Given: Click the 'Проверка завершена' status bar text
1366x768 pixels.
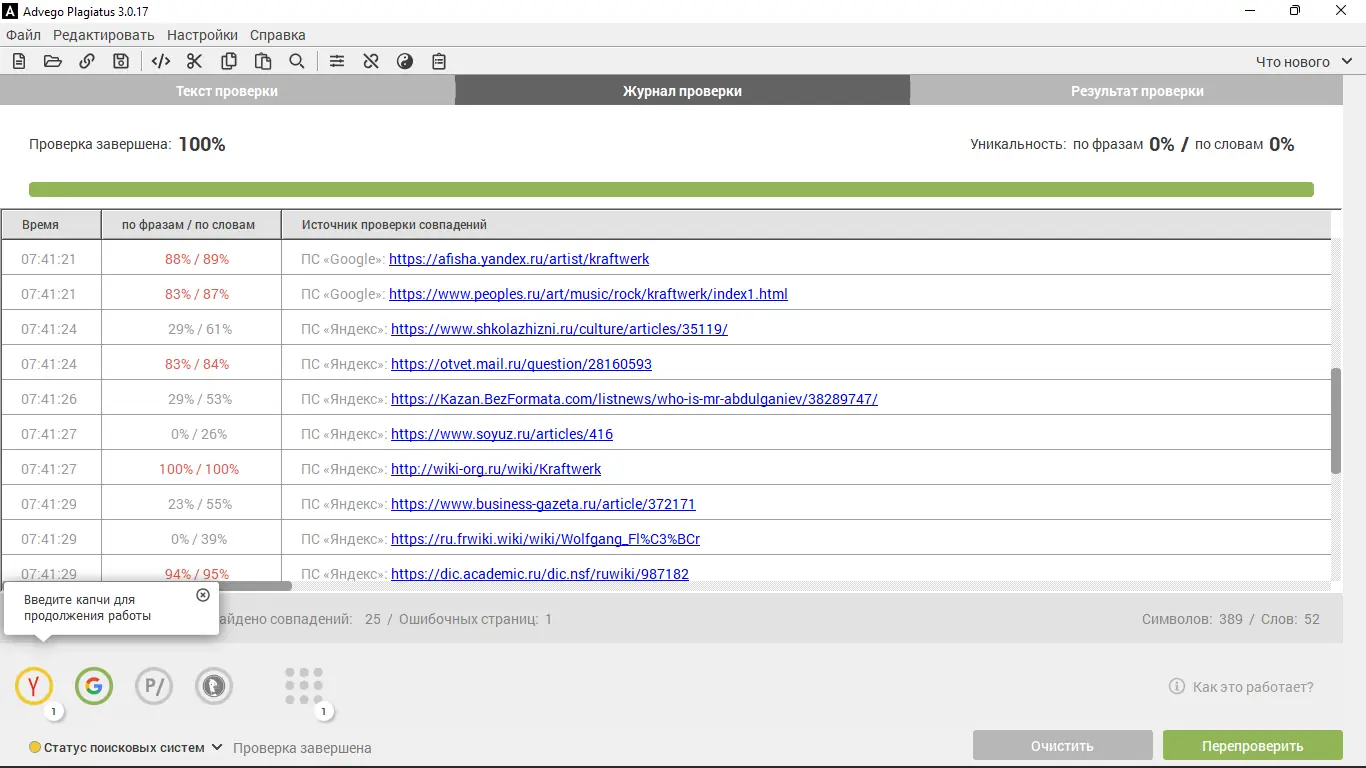Looking at the screenshot, I should (302, 748).
